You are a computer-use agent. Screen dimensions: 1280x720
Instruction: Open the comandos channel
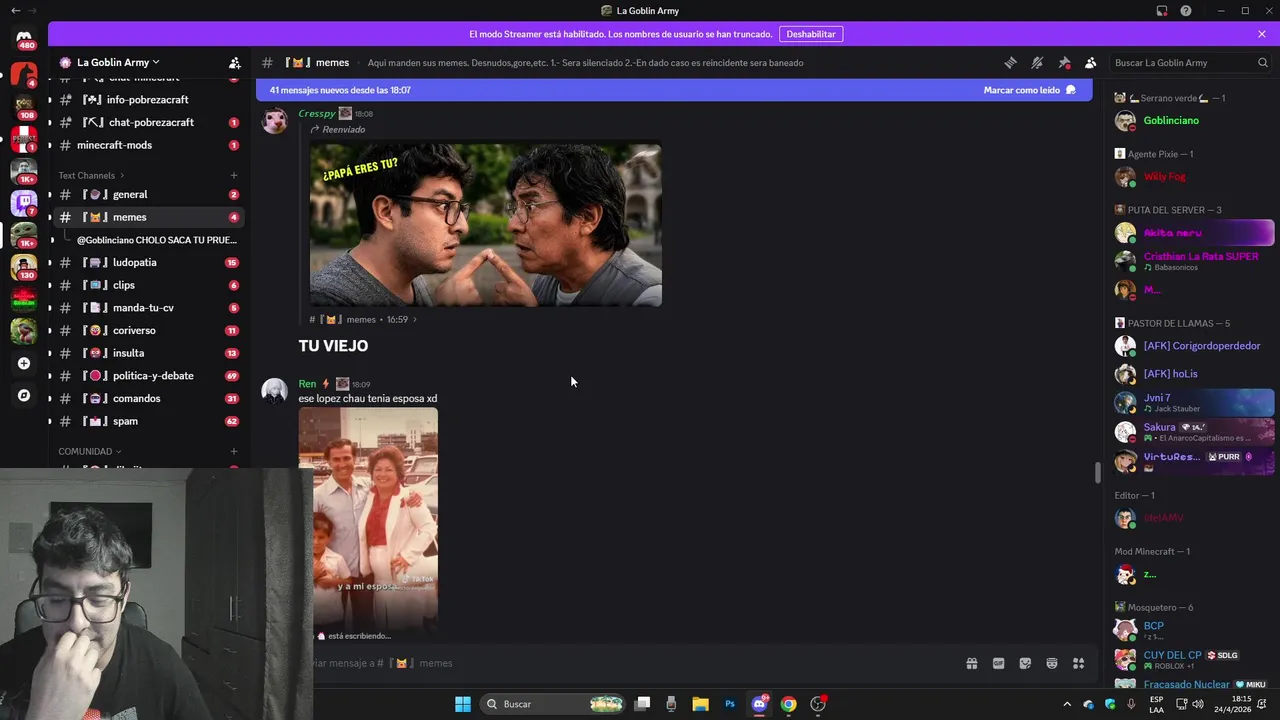pos(147,398)
